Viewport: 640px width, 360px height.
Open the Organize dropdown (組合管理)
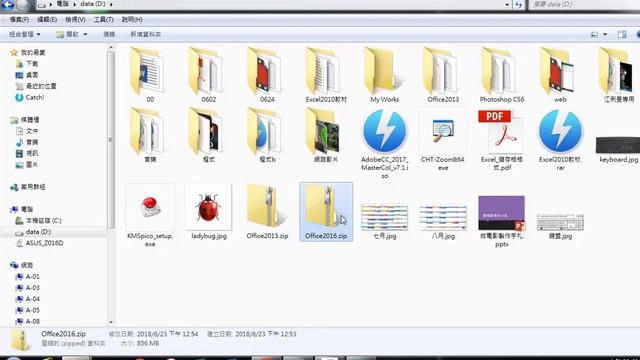24,34
